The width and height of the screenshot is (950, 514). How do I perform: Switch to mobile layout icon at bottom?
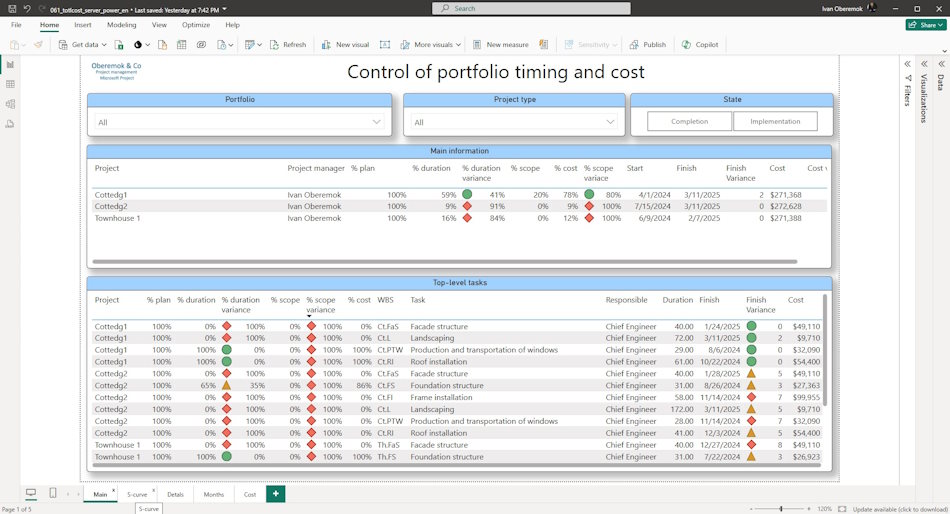point(53,493)
